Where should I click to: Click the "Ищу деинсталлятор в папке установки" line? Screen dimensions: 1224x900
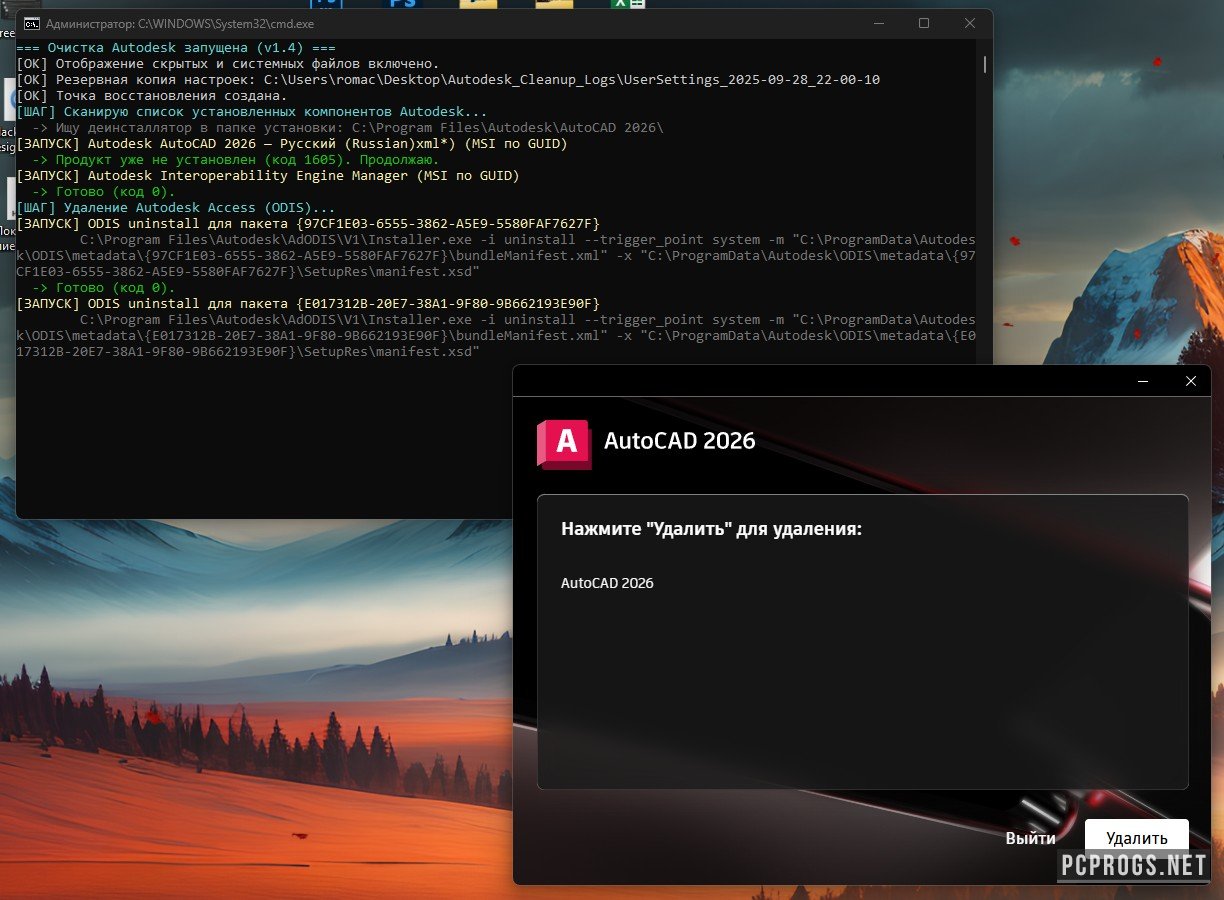coord(348,128)
